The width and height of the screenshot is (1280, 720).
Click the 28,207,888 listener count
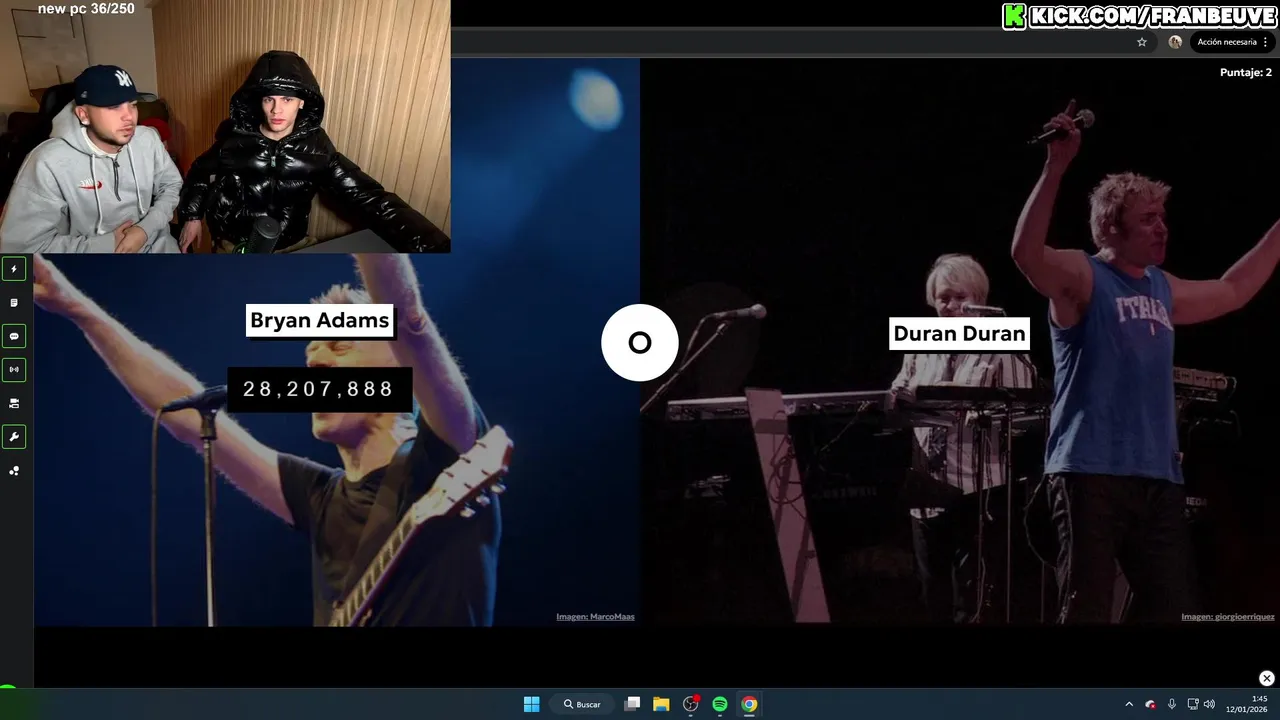(x=319, y=389)
